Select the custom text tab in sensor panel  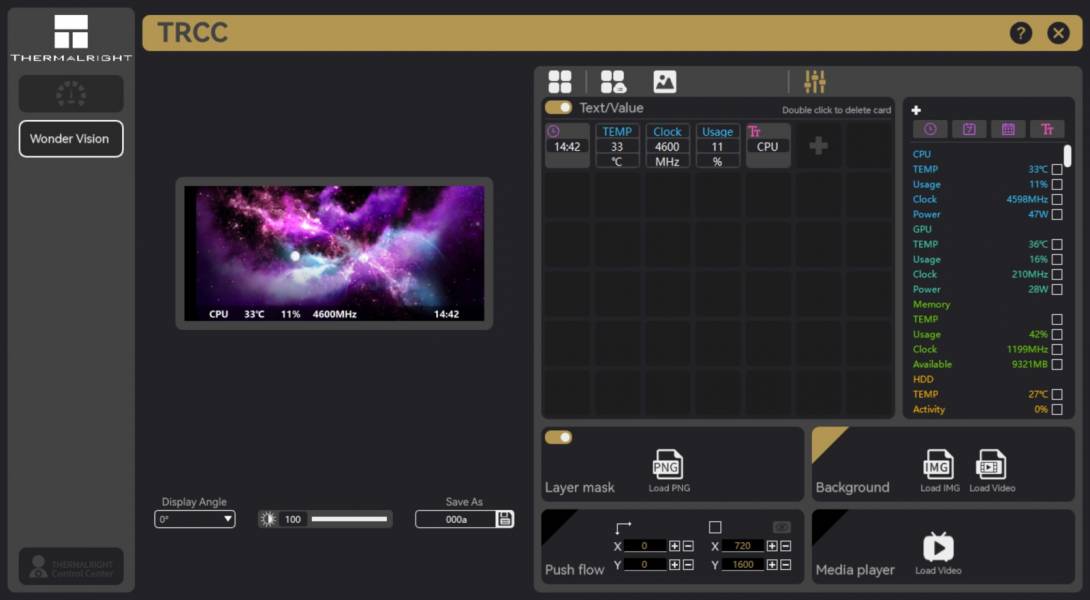1047,129
